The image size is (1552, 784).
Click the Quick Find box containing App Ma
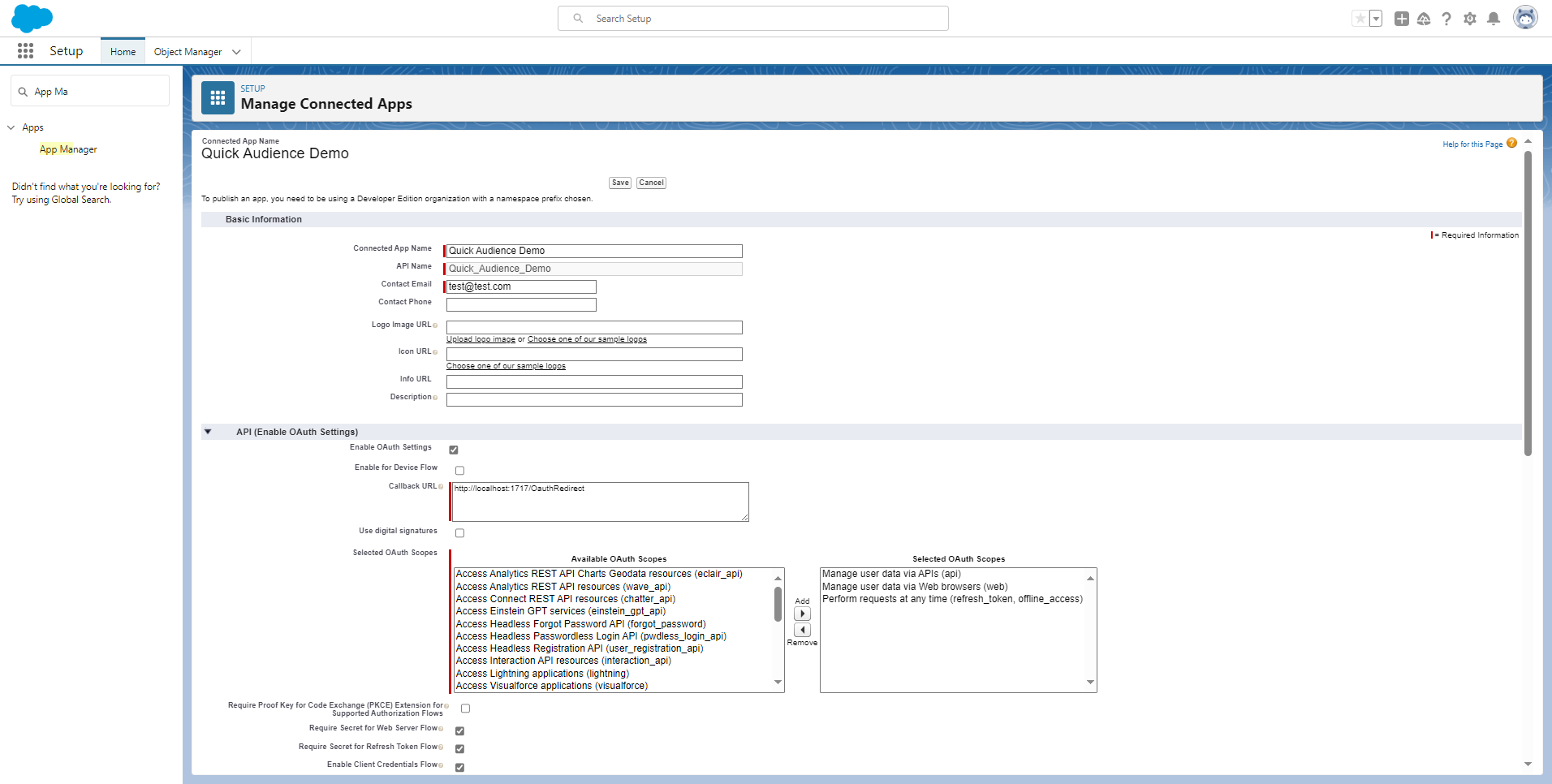90,92
